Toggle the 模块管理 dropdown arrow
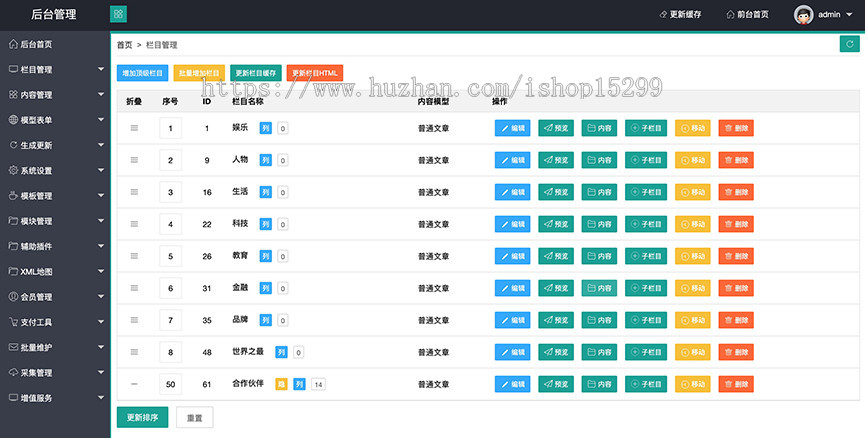The image size is (865, 438). [x=100, y=221]
